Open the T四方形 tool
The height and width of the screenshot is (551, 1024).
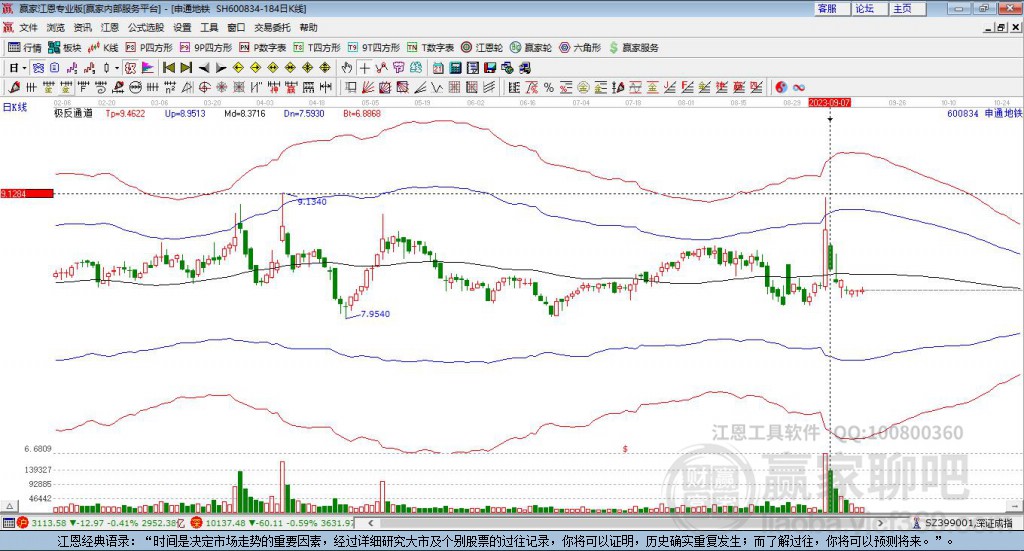click(317, 48)
